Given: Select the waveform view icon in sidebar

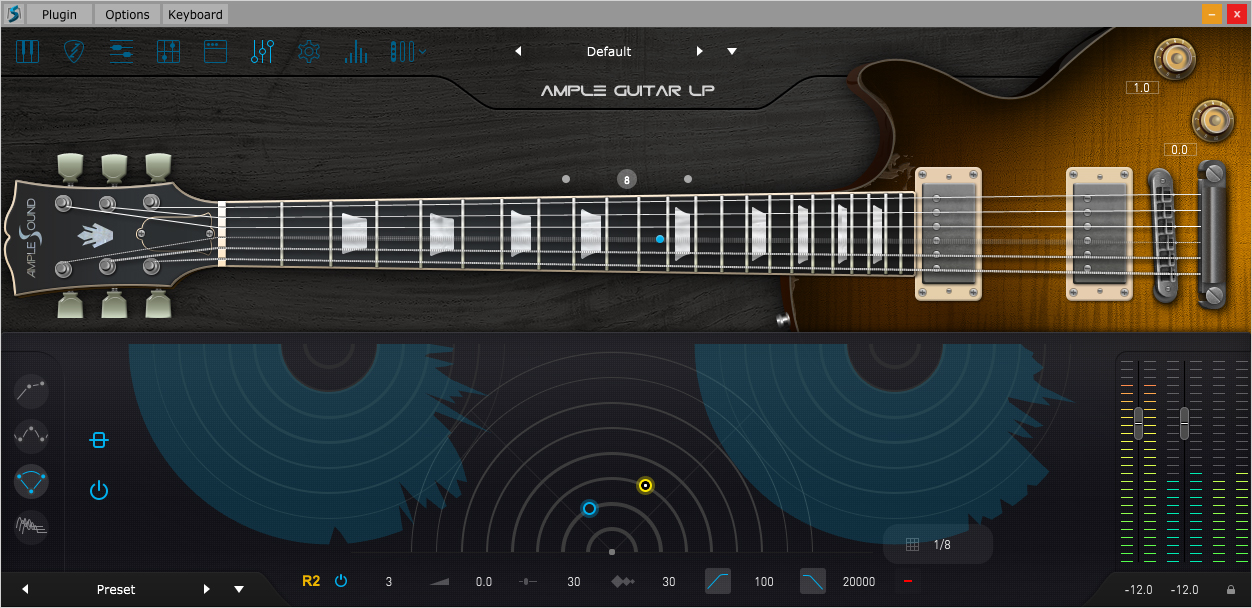Looking at the screenshot, I should click(32, 525).
